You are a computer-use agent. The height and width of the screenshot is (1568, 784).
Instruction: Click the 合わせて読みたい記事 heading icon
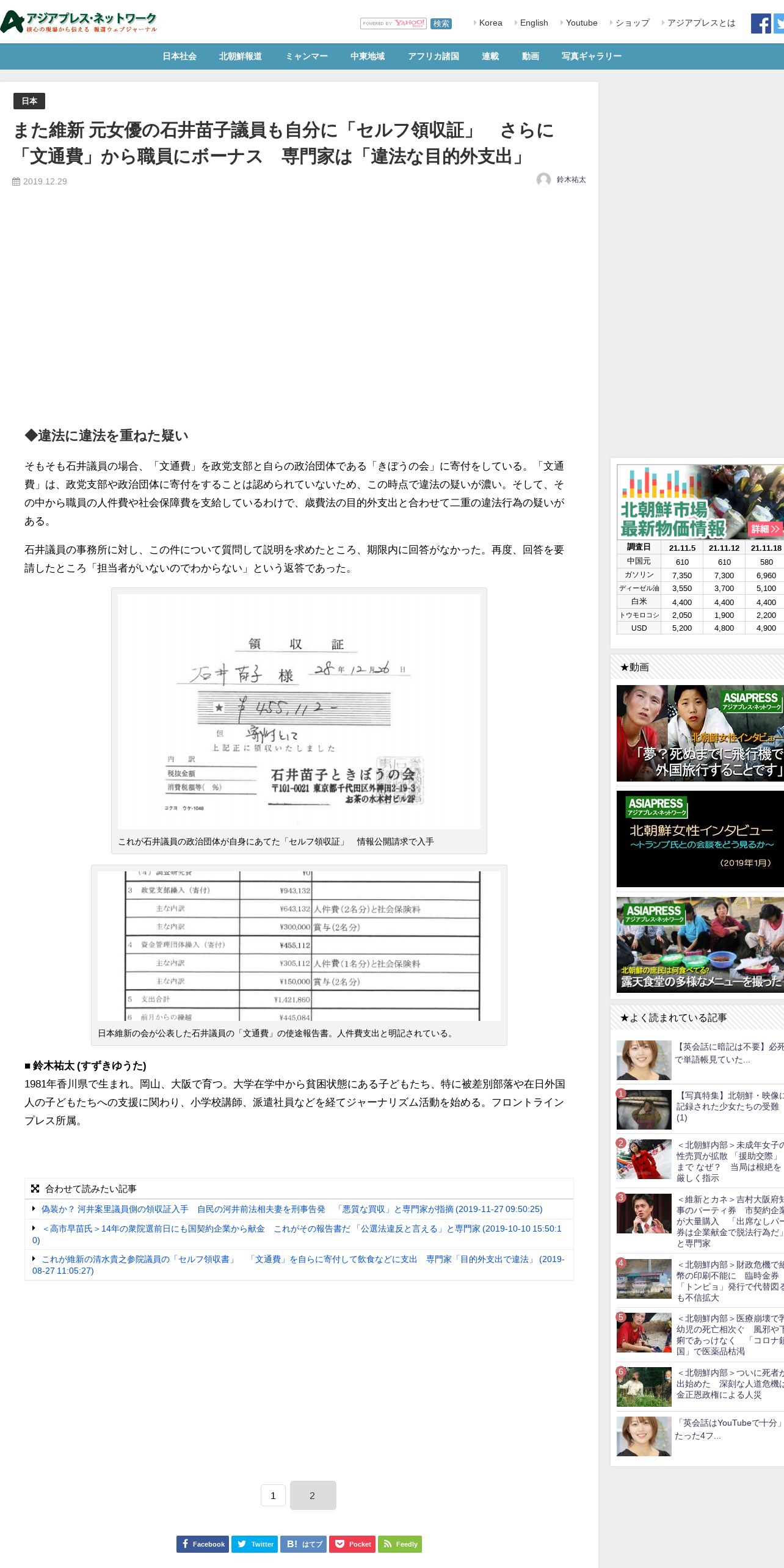(x=35, y=1189)
